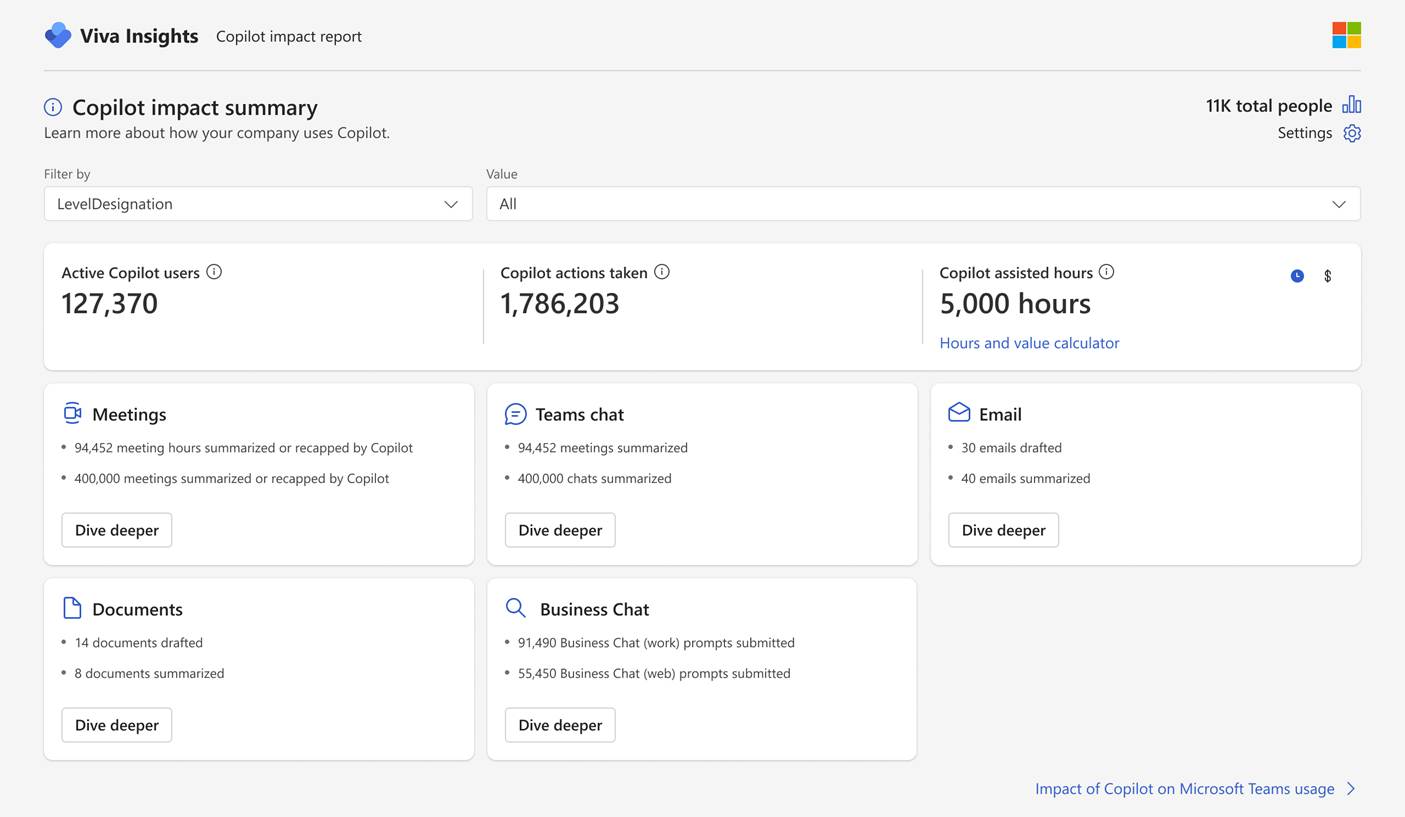The height and width of the screenshot is (817, 1405).
Task: Click '30 emails drafted' line
Action: pyautogui.click(x=1012, y=448)
